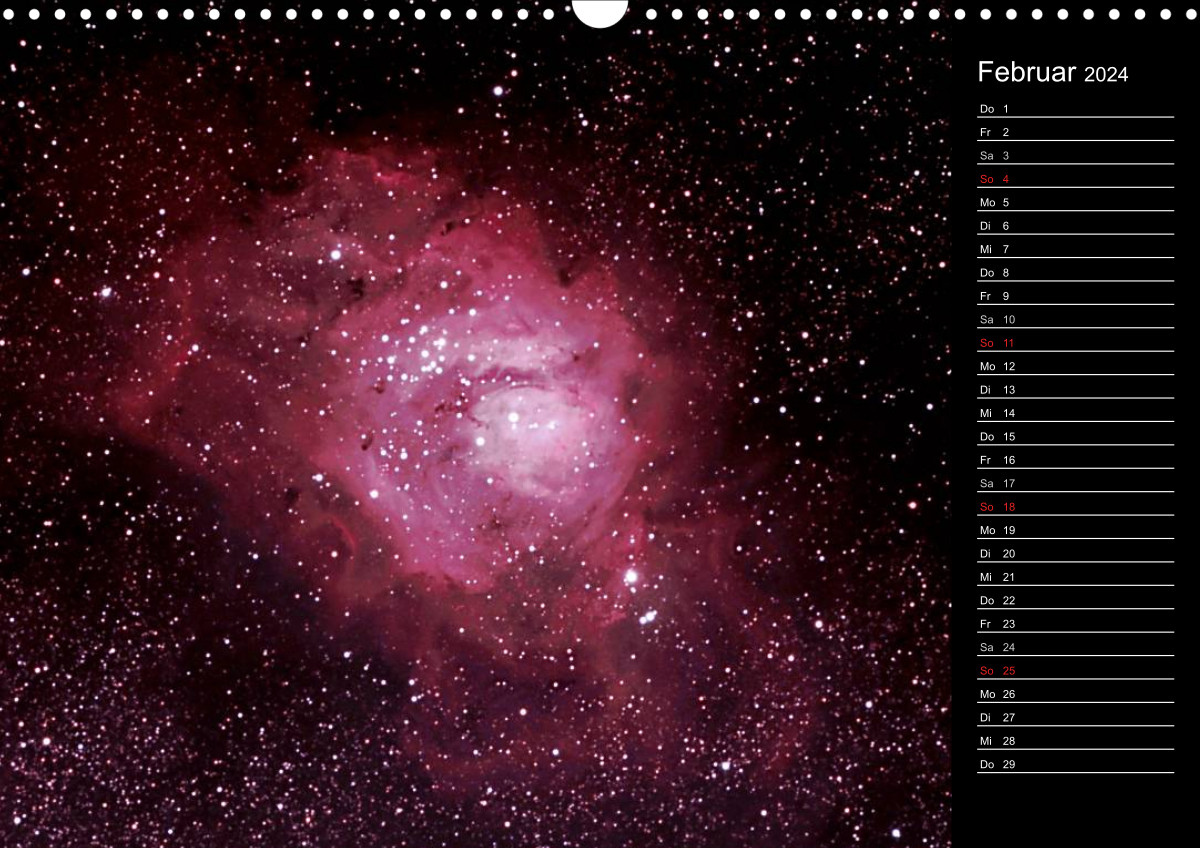Select the date row 'Mi 28'
Image resolution: width=1200 pixels, height=848 pixels.
[1075, 738]
